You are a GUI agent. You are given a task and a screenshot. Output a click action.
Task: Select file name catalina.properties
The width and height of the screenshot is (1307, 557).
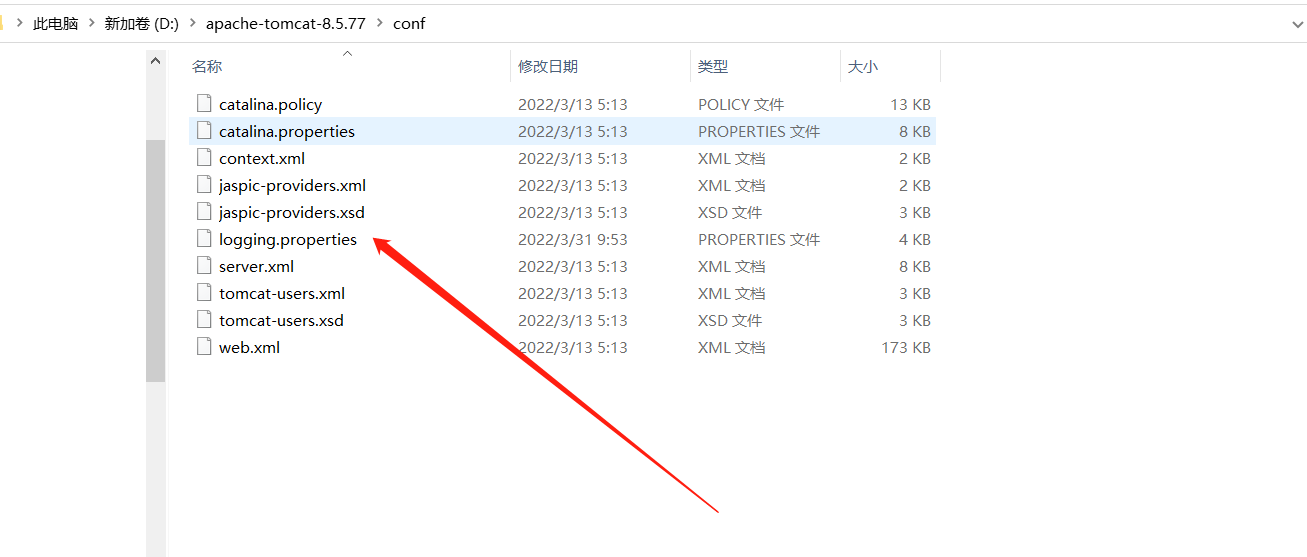[x=287, y=131]
